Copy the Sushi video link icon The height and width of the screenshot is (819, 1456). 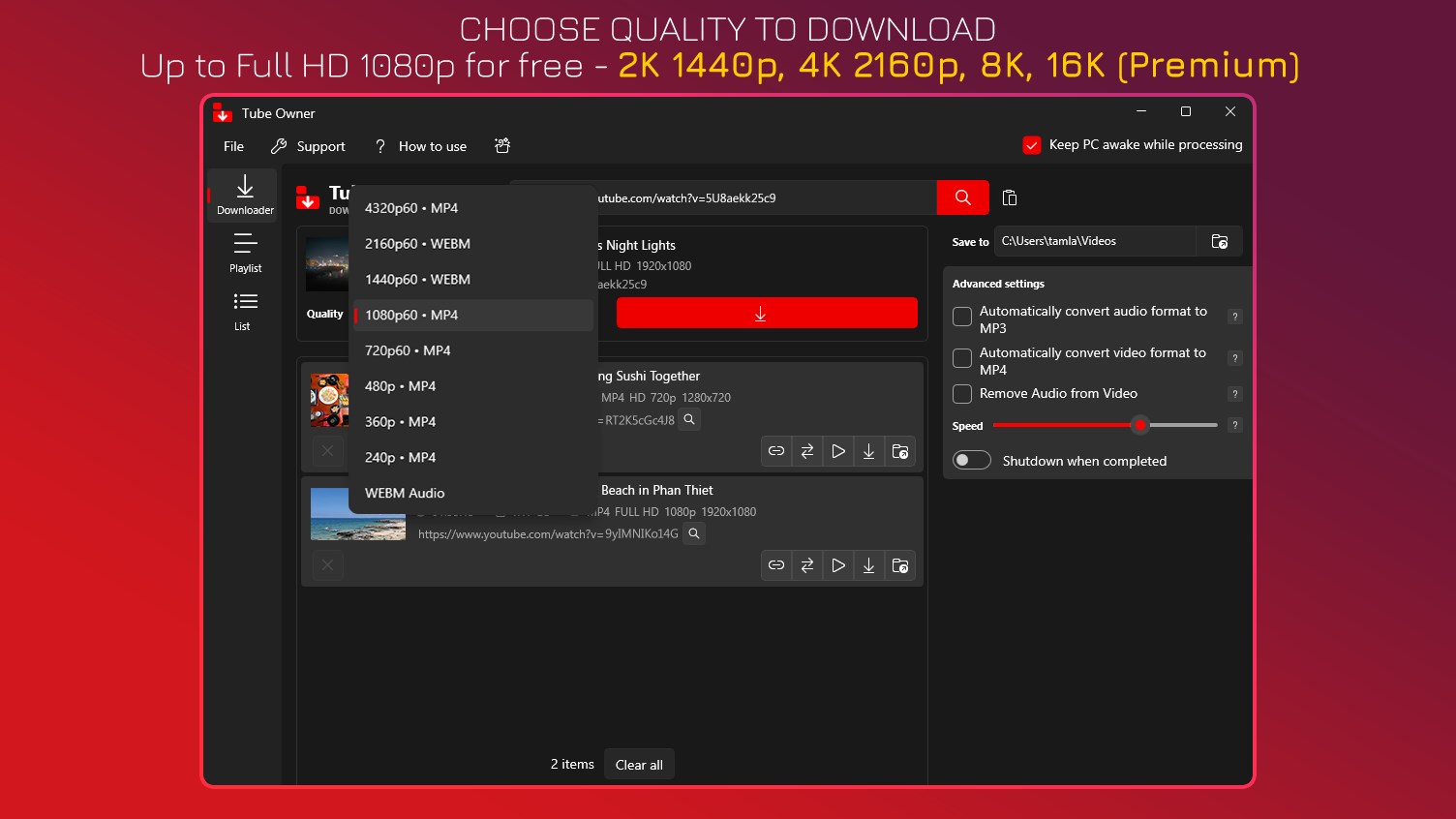tap(775, 451)
